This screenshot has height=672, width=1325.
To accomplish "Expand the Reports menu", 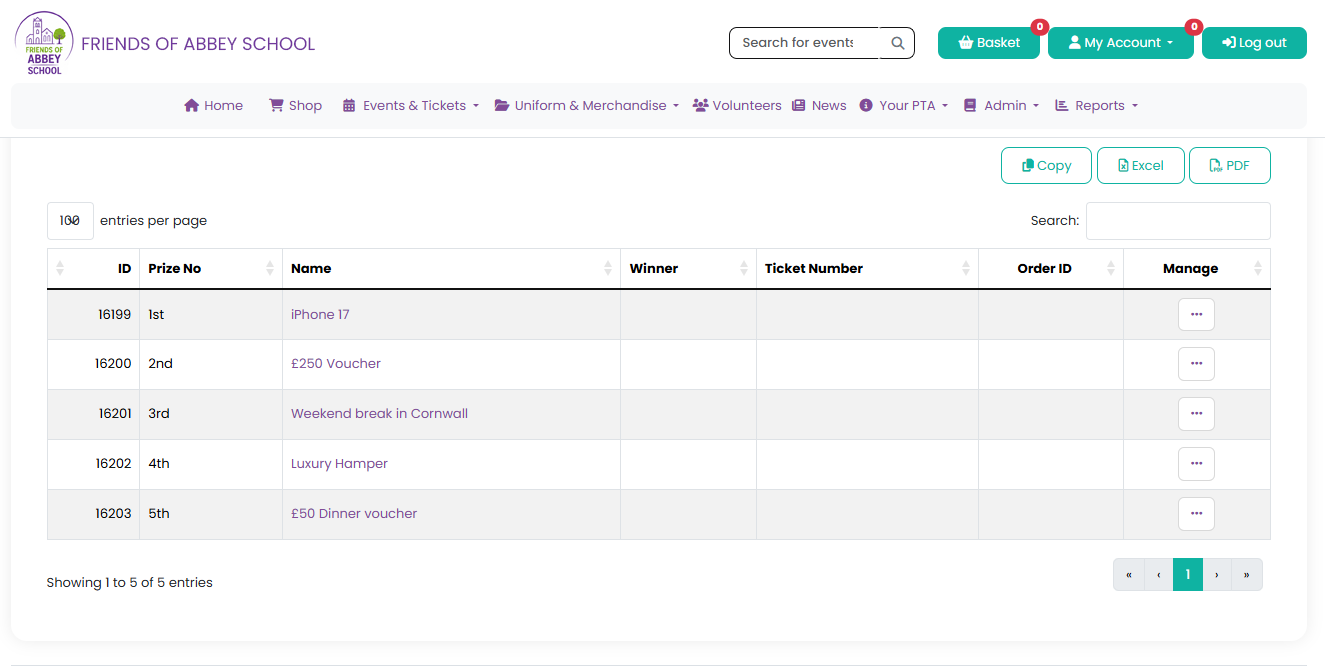I will (1097, 105).
